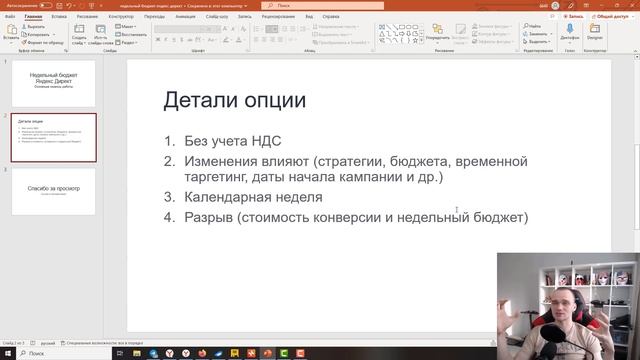Switch to the Рецензирование tab
This screenshot has height=360, width=640.
(x=278, y=16)
